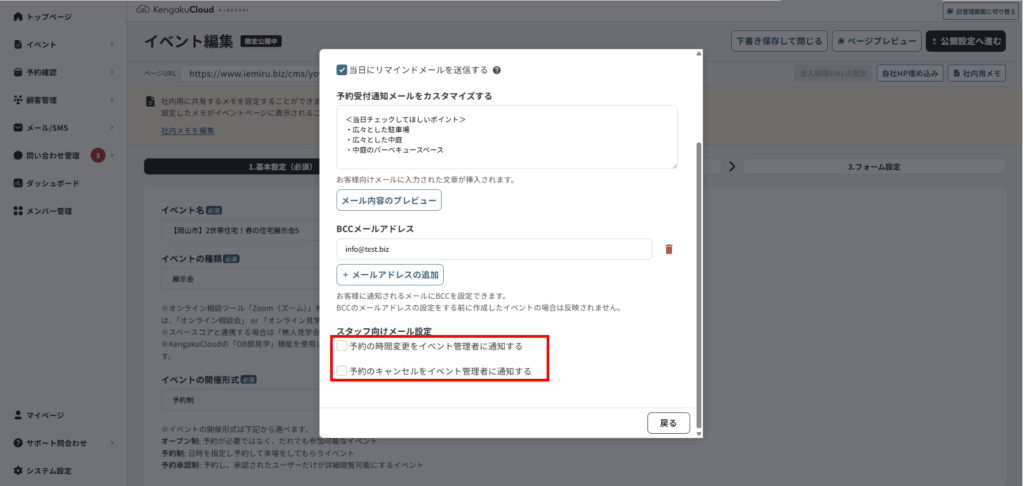
Task: Uncheck 当日にリマインドメールを送信する
Action: (x=342, y=69)
